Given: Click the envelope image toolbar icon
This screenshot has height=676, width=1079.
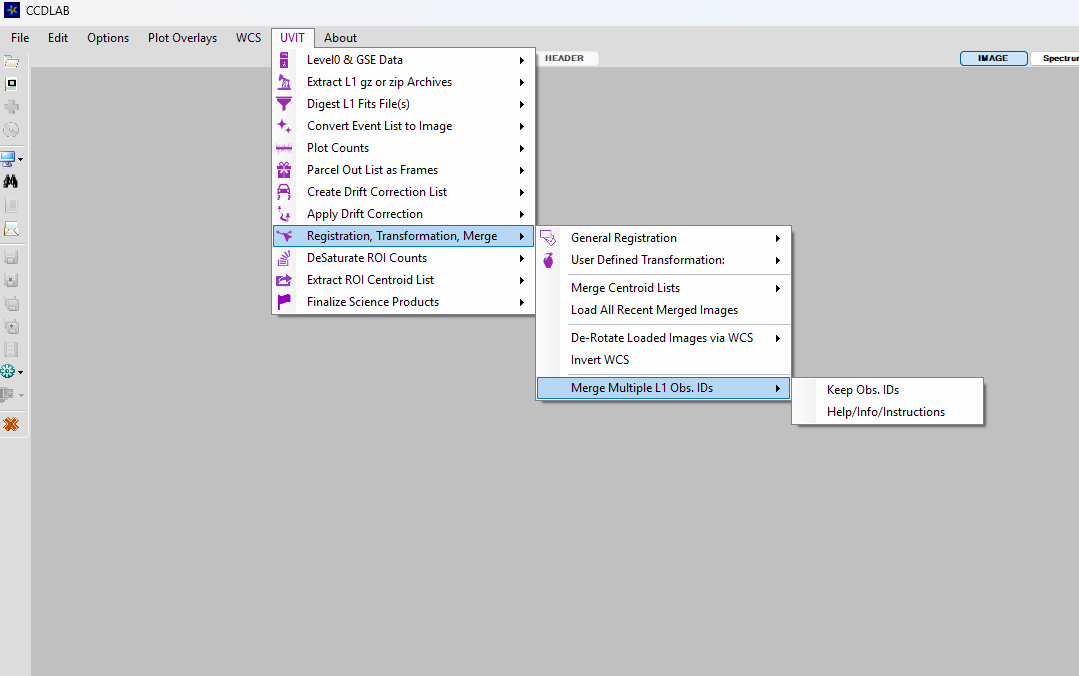Looking at the screenshot, I should tap(11, 229).
